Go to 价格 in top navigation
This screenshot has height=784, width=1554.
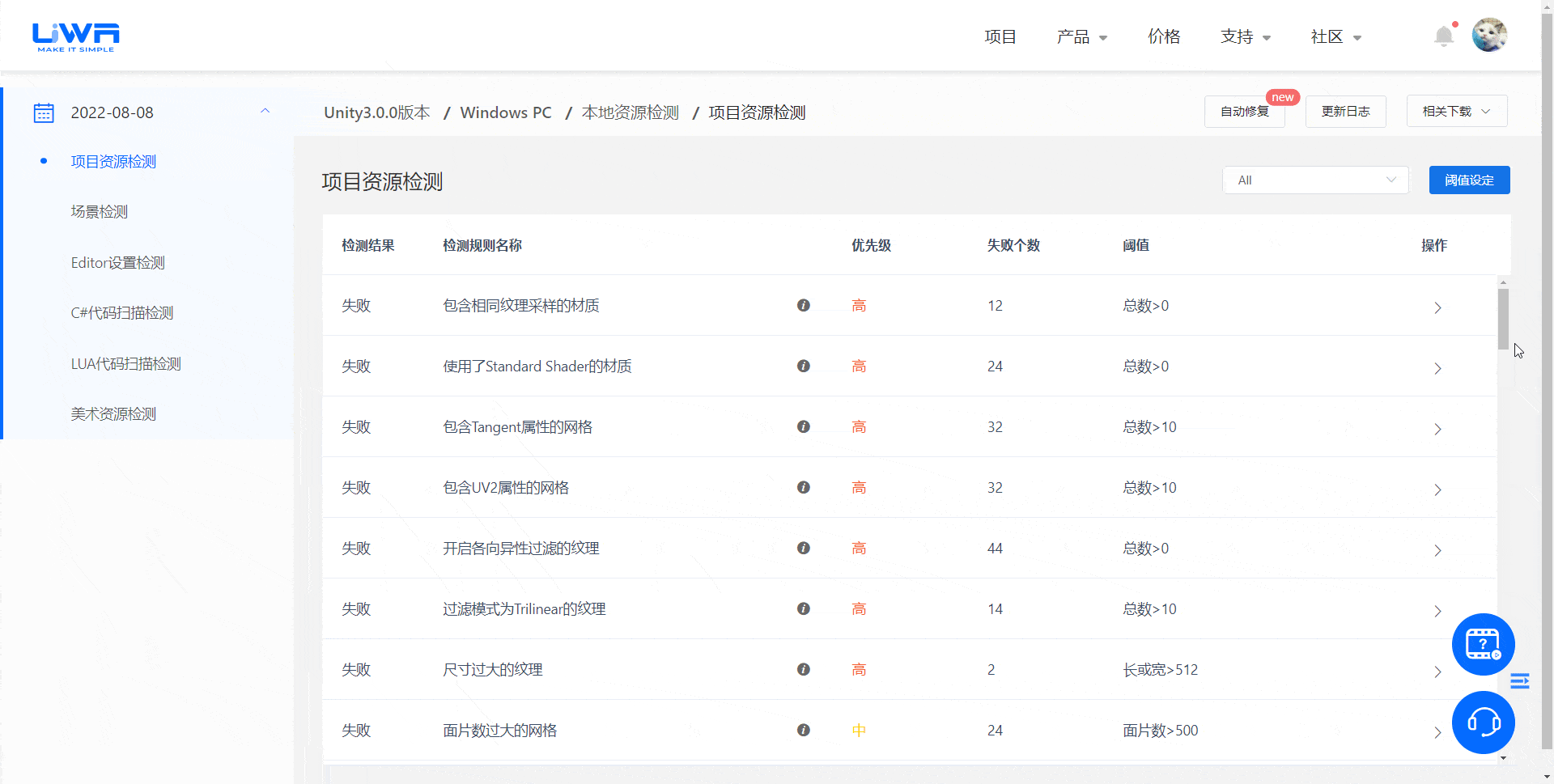click(1164, 36)
